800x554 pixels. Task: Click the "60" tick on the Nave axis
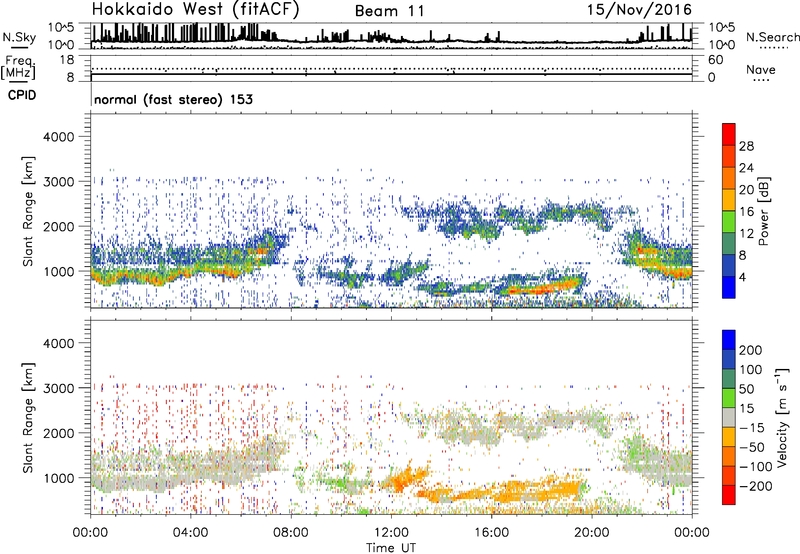click(x=715, y=60)
